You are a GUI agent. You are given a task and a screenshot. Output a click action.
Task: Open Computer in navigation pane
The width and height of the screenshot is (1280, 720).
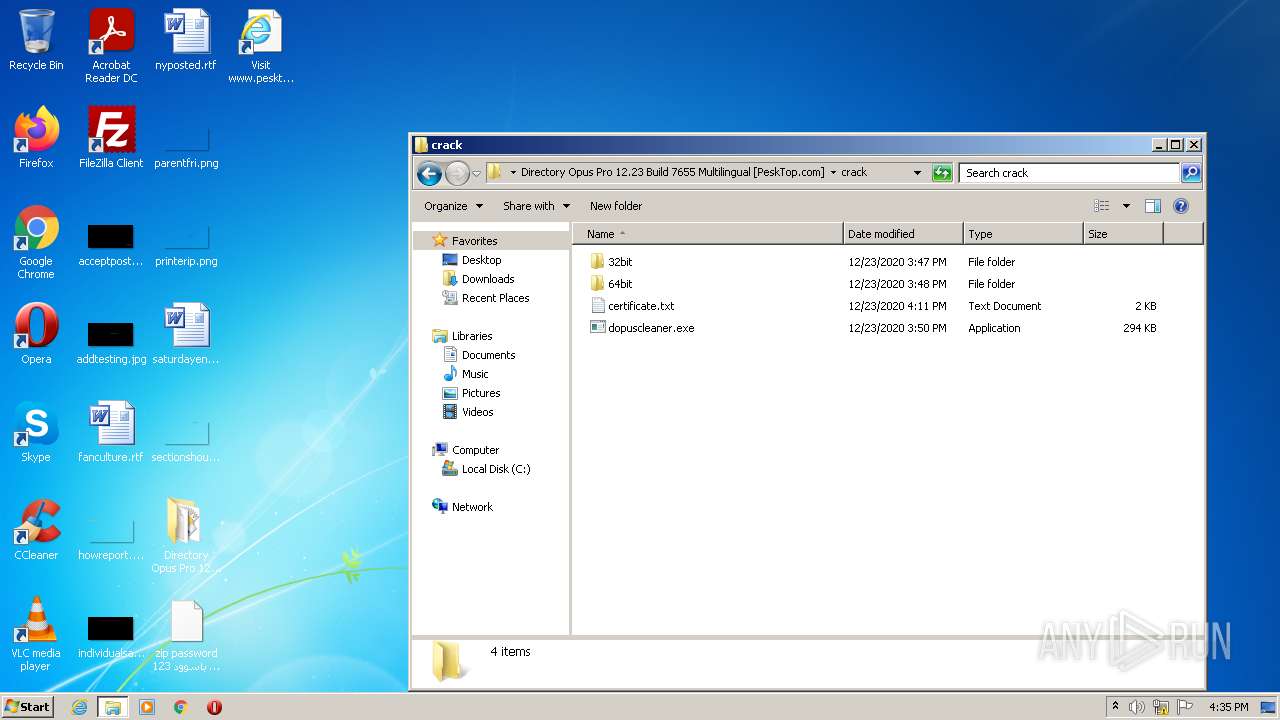point(475,450)
